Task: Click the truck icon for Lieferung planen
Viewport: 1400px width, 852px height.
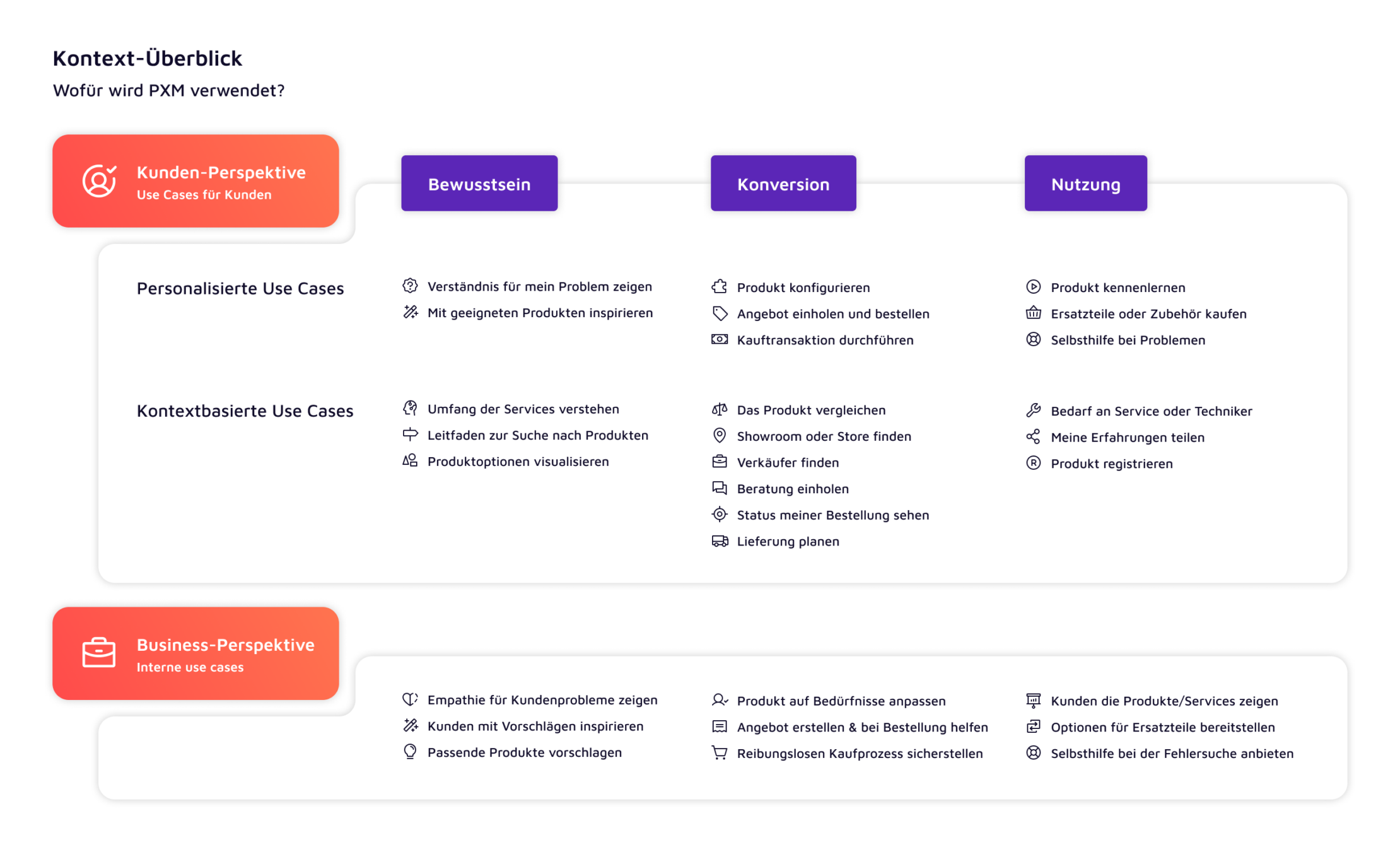Action: click(720, 541)
